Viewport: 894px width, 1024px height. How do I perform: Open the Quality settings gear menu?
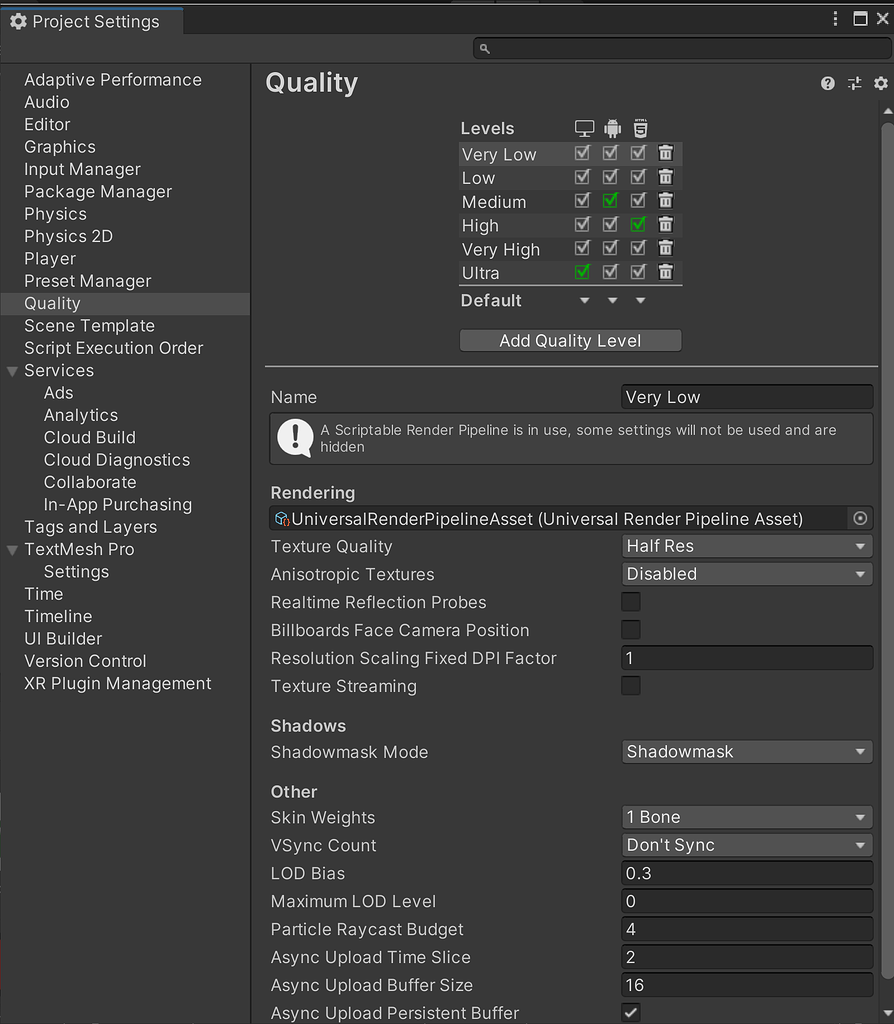880,84
